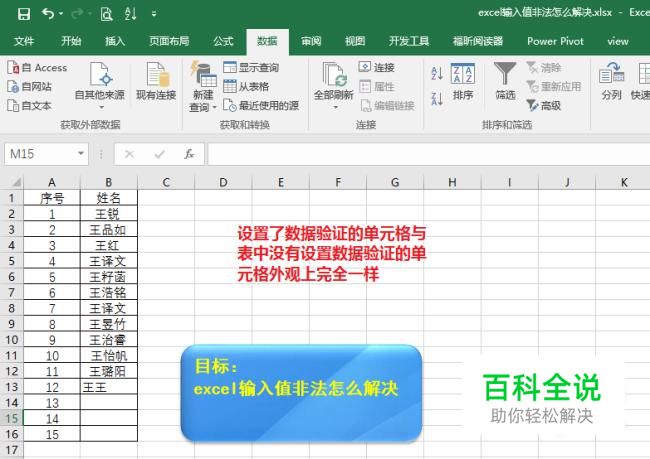This screenshot has height=459, width=650.
Task: Select column B header
Action: click(109, 182)
